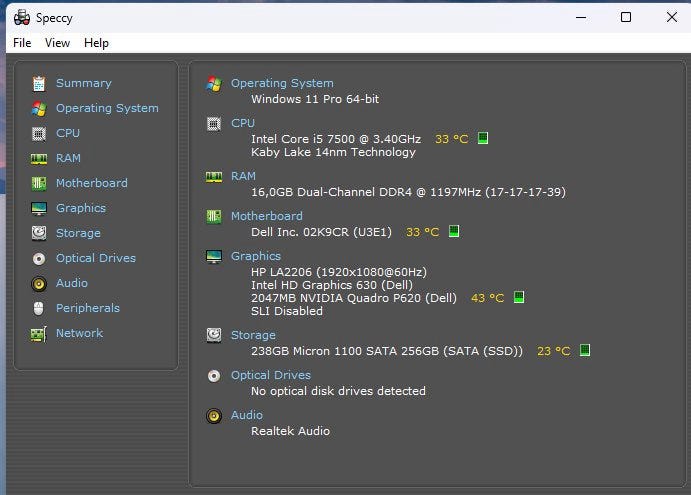
Task: Select Peripherals in the sidebar
Action: point(88,308)
